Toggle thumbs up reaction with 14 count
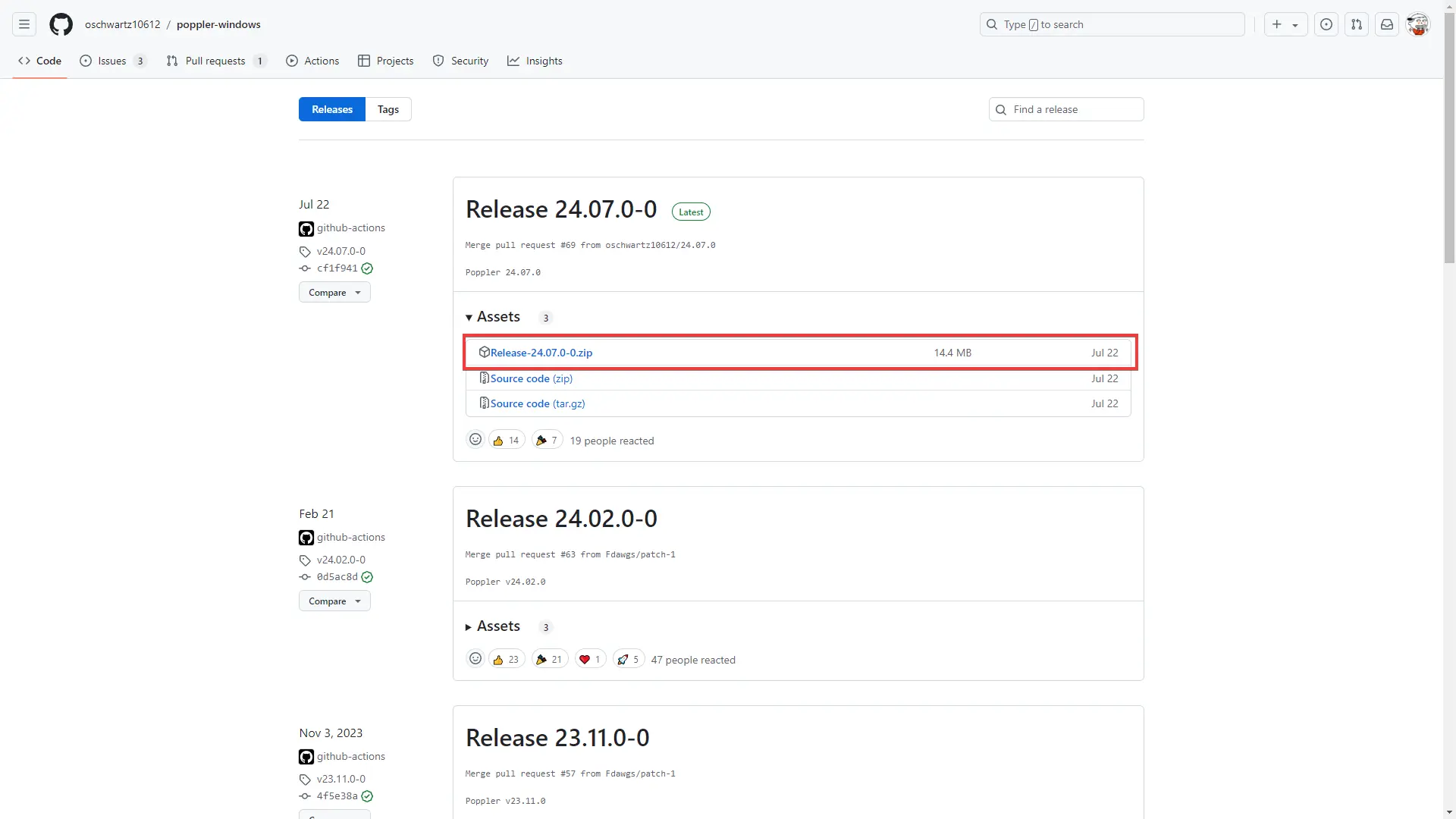This screenshot has width=1456, height=819. [506, 441]
